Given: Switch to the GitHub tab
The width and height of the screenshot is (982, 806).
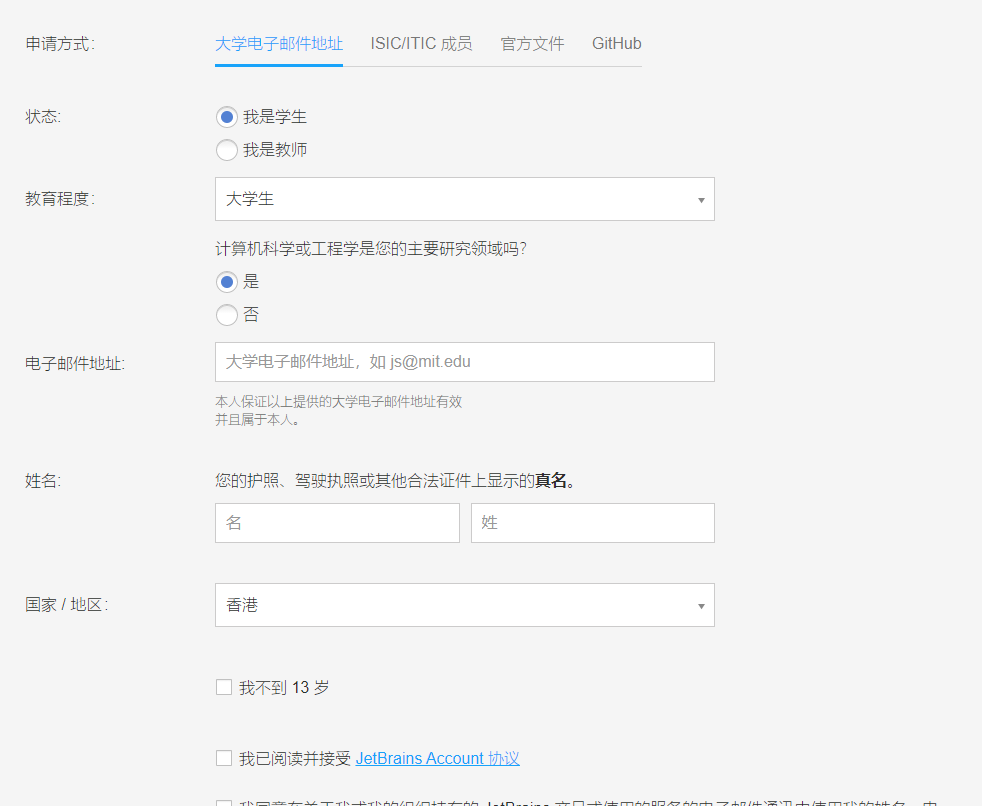Looking at the screenshot, I should (616, 44).
